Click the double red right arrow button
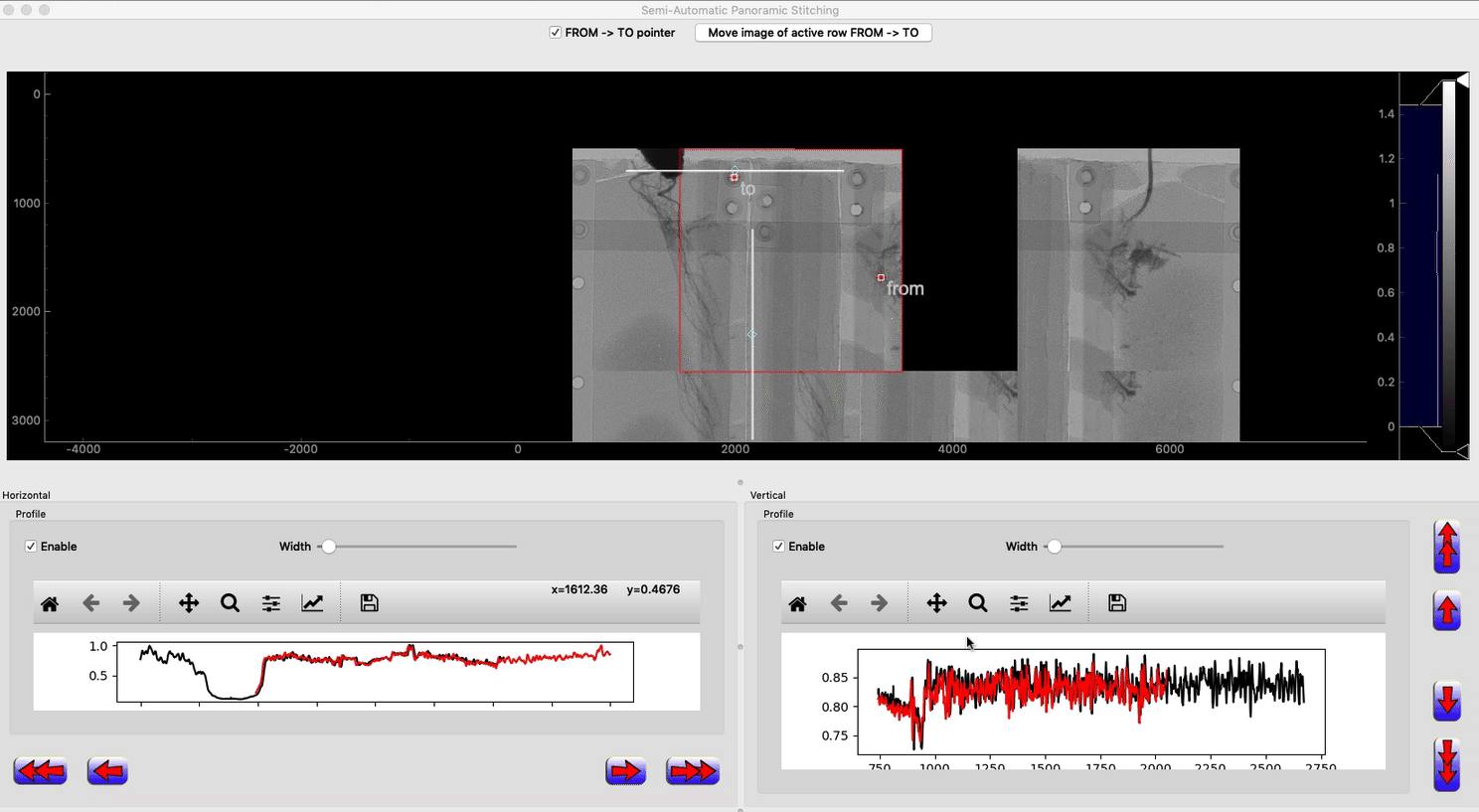The height and width of the screenshot is (812, 1479). pyautogui.click(x=692, y=771)
